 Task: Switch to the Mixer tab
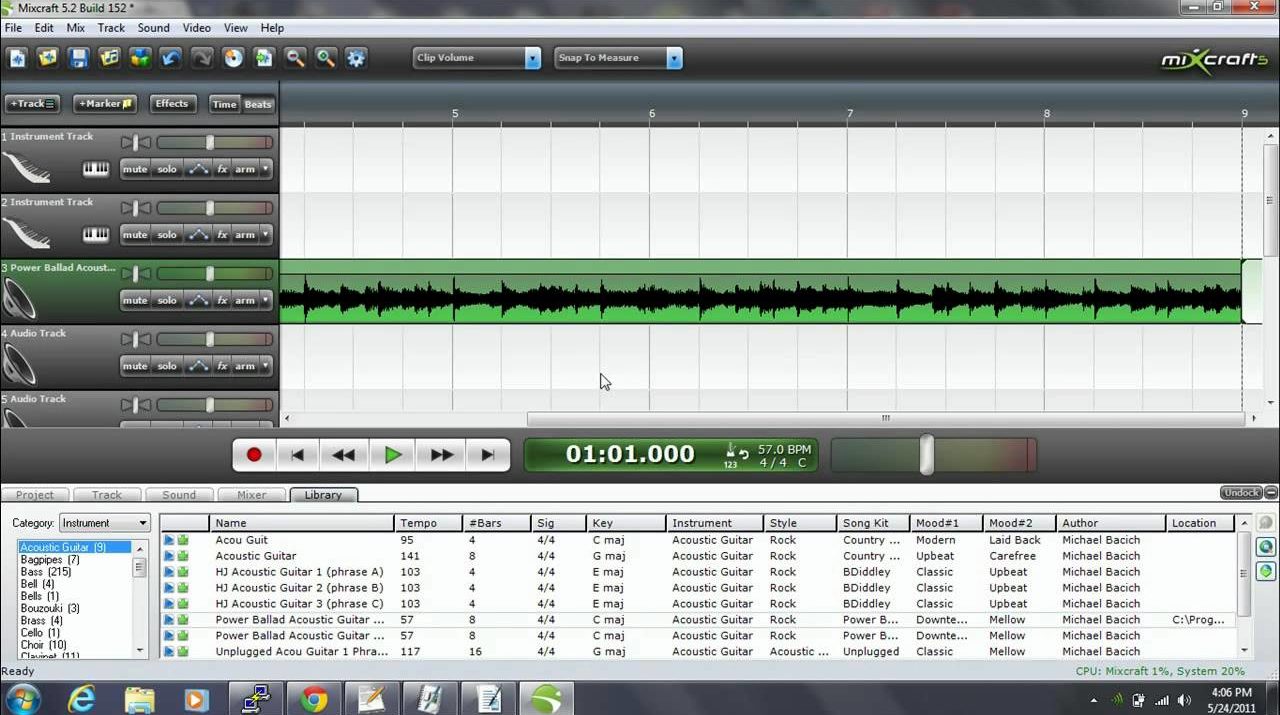pos(251,495)
